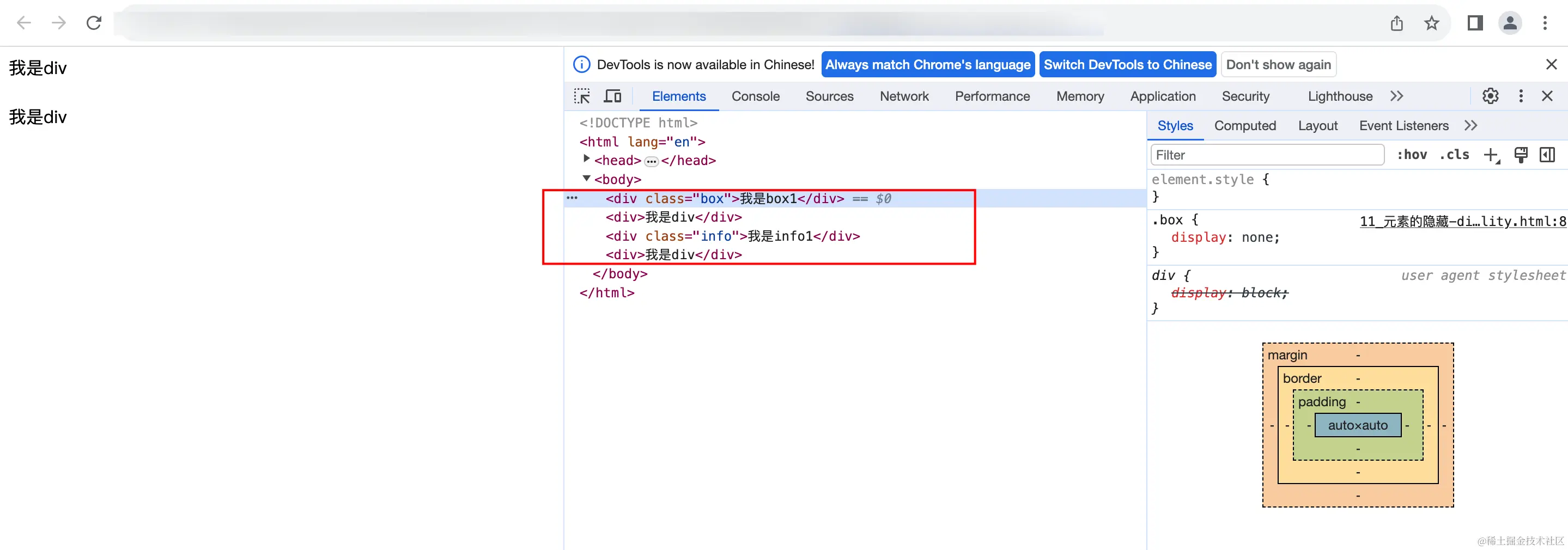Image resolution: width=1568 pixels, height=550 pixels.
Task: Show more DevTools tabs
Action: click(1397, 96)
